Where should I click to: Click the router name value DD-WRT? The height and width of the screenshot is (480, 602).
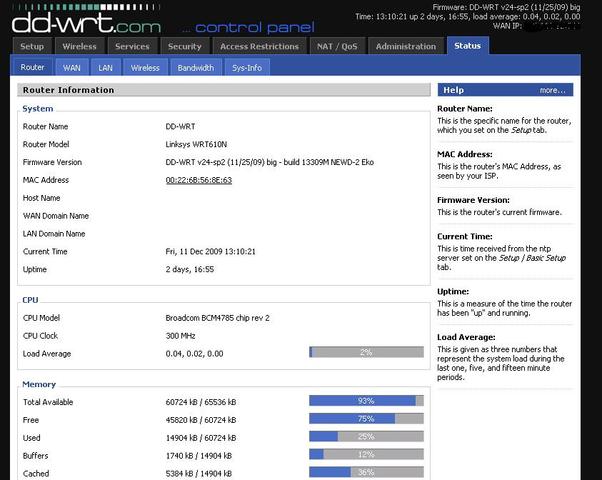(x=180, y=126)
